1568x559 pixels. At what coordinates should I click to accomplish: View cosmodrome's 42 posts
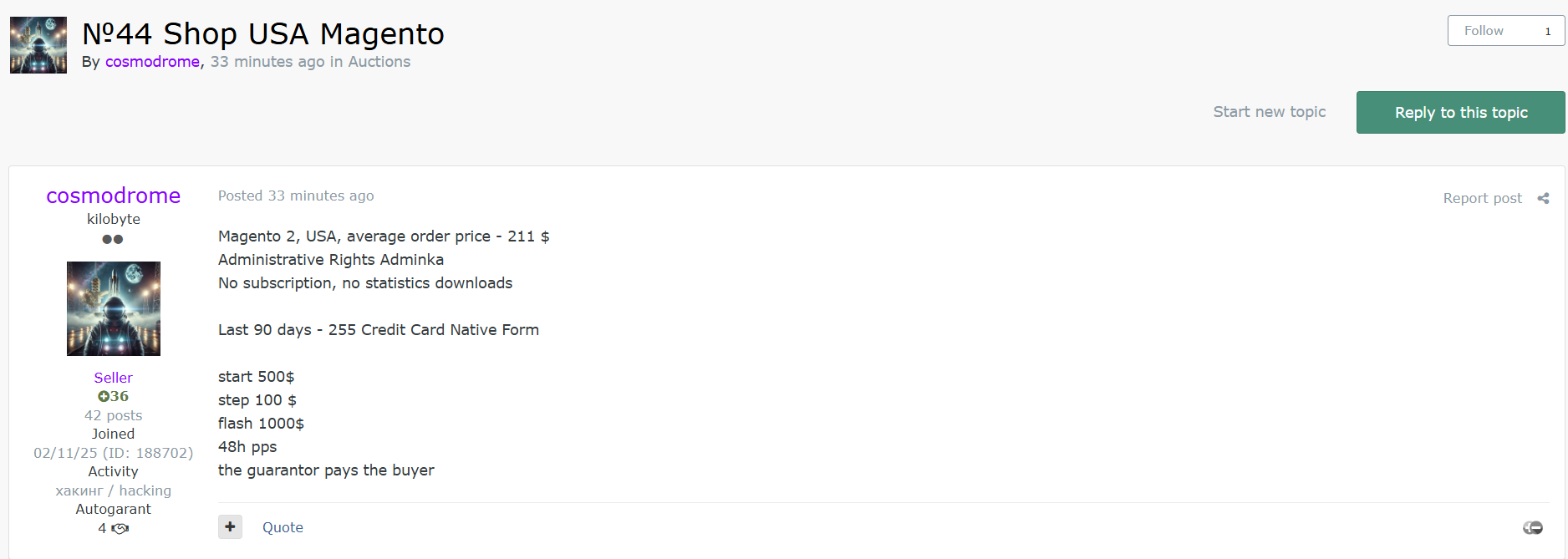click(113, 415)
